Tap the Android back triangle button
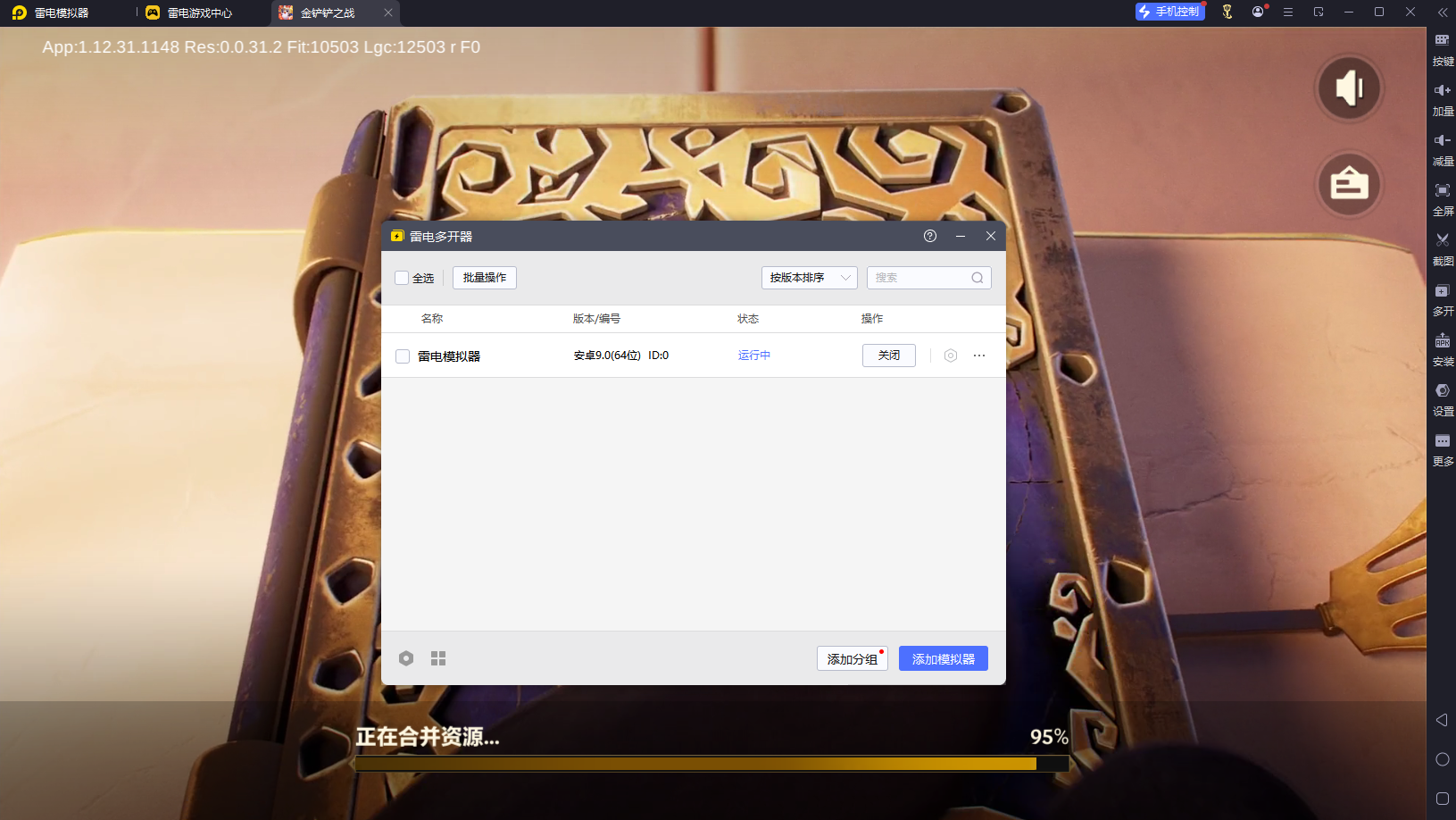The height and width of the screenshot is (820, 1456). coord(1442,720)
